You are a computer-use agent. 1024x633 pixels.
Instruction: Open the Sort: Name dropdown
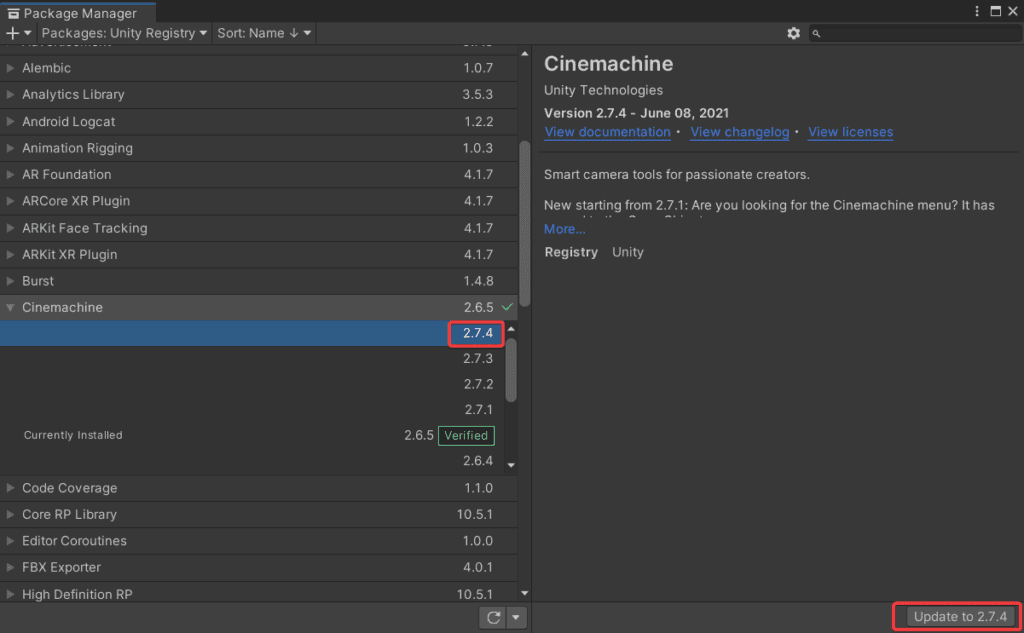[264, 33]
